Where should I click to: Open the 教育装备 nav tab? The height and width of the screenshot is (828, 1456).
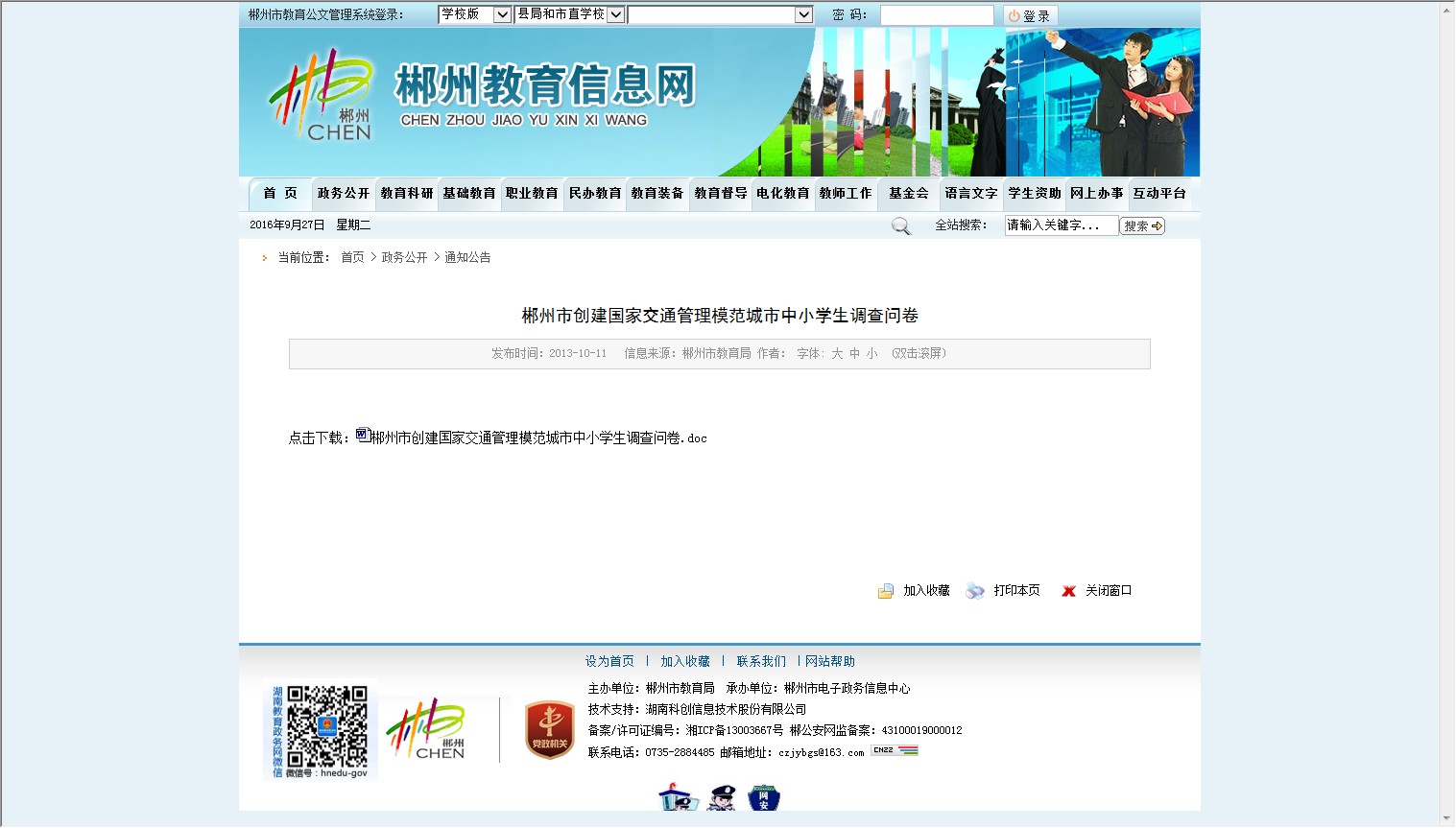pyautogui.click(x=657, y=194)
